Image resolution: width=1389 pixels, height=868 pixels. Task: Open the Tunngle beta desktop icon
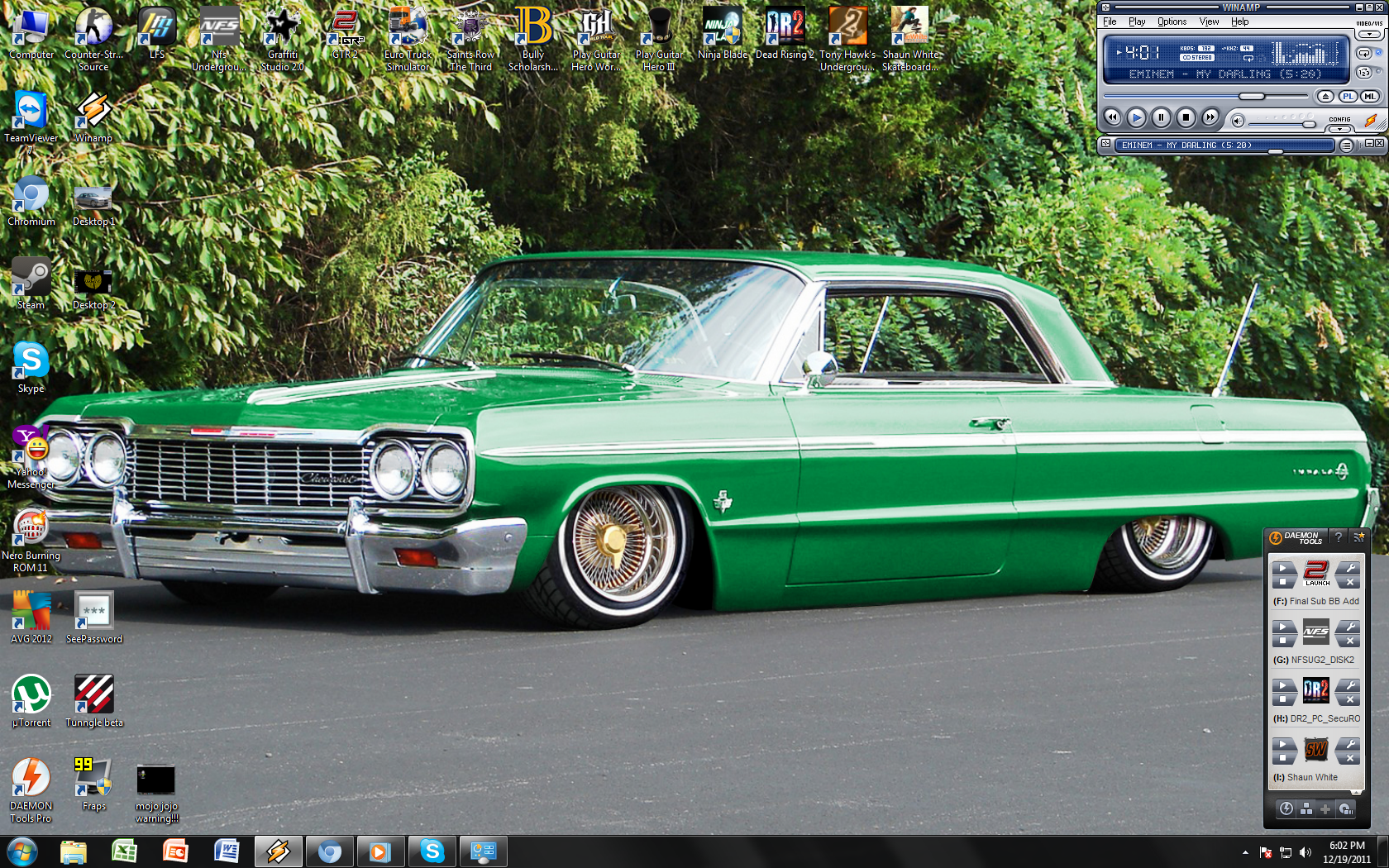[x=93, y=701]
